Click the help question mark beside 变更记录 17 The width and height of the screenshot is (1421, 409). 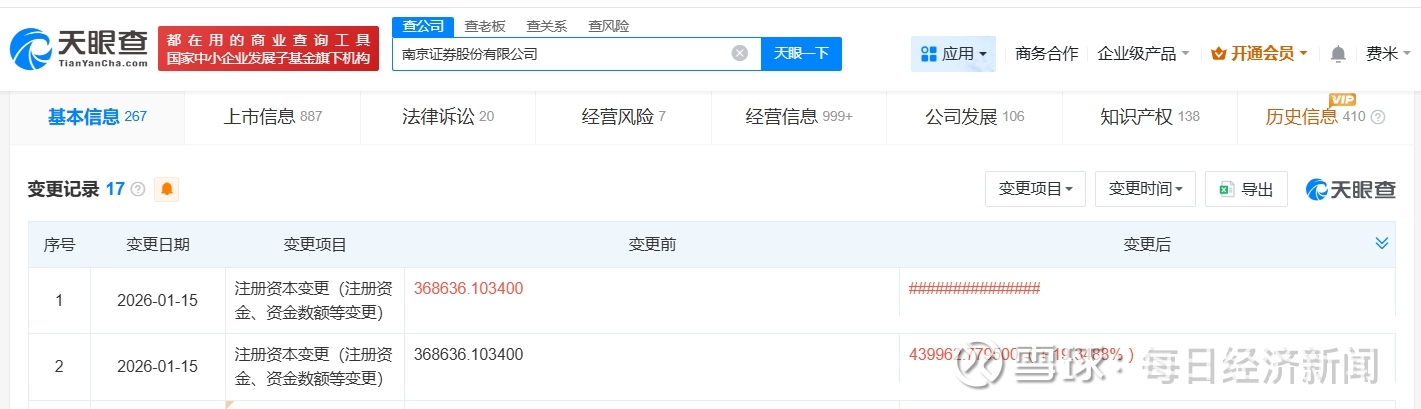click(x=138, y=189)
